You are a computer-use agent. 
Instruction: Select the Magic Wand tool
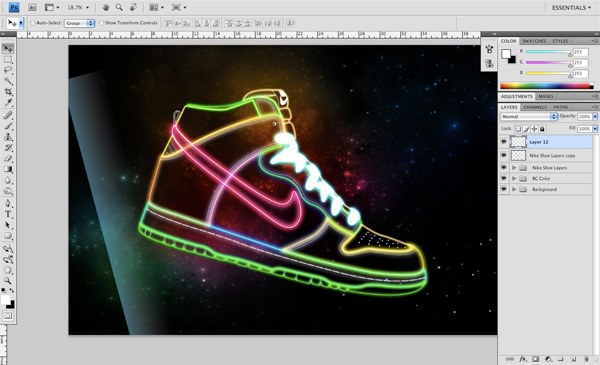[x=8, y=81]
